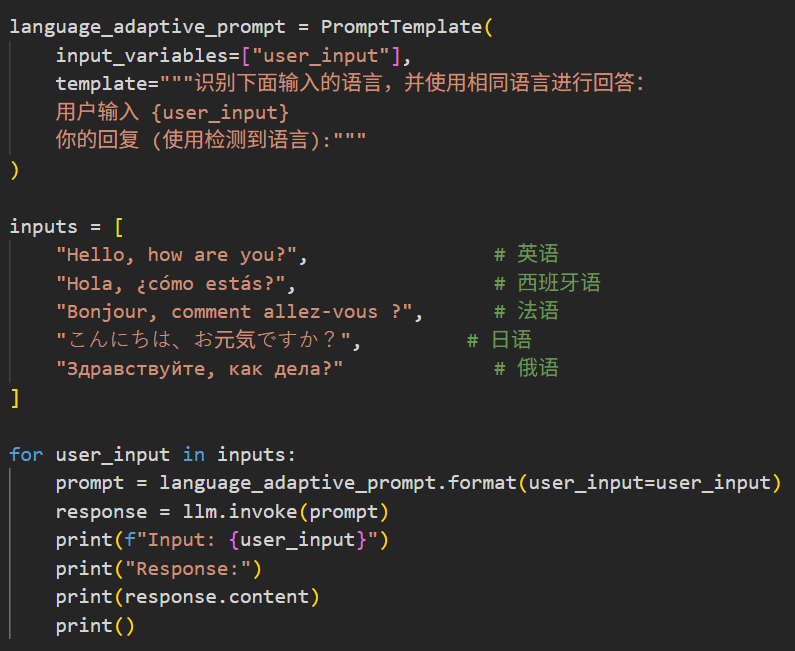Click the final empty print() statement
Image resolution: width=795 pixels, height=651 pixels.
pos(94,626)
